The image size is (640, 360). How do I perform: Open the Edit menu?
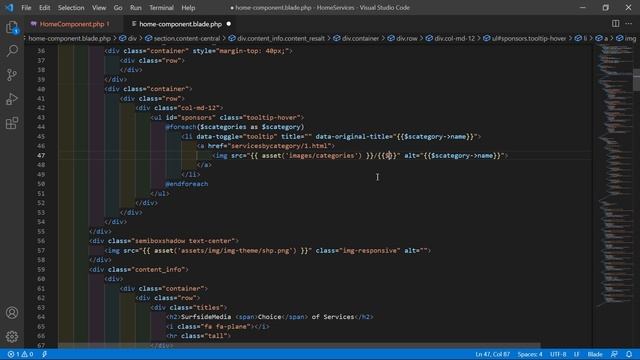point(44,8)
